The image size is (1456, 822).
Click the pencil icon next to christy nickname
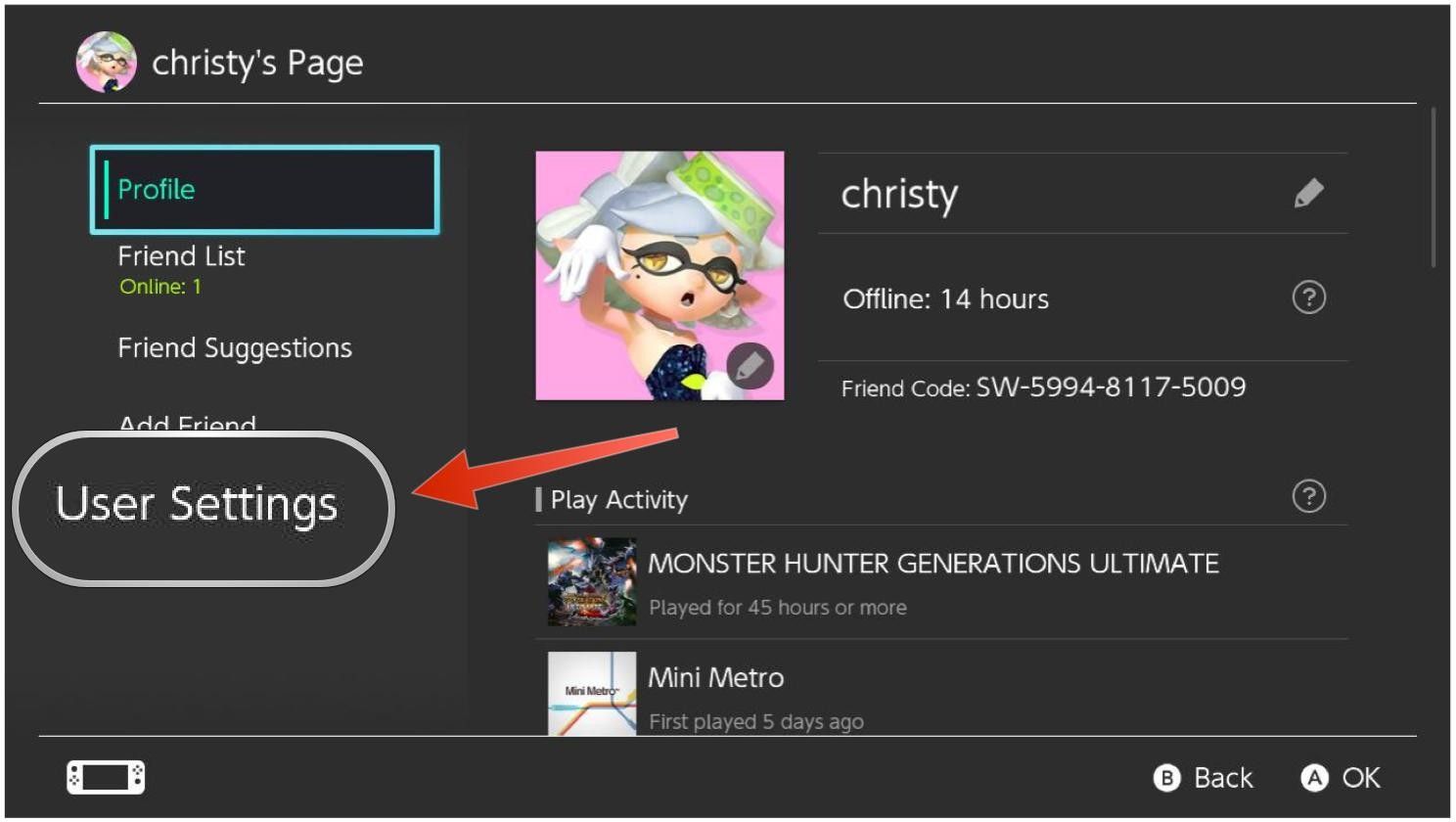coord(1308,194)
